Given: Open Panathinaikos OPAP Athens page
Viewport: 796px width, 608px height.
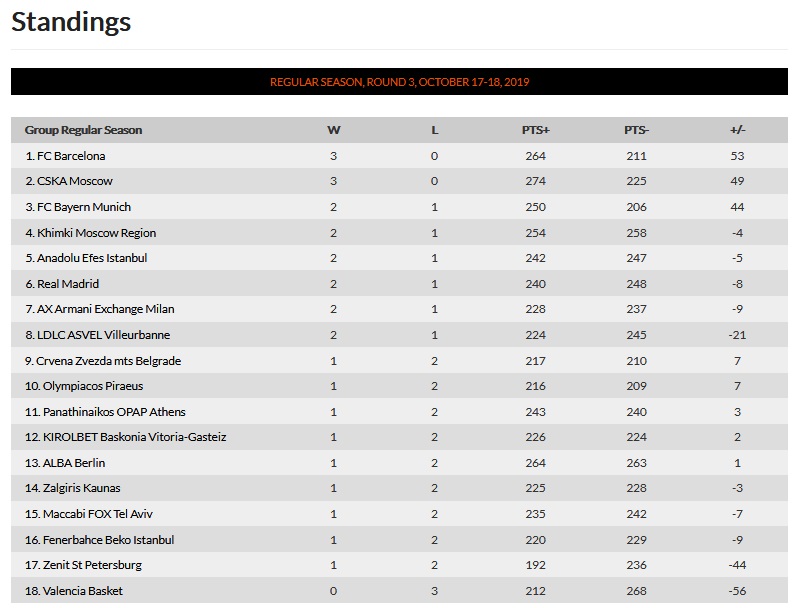Looking at the screenshot, I should (x=110, y=412).
